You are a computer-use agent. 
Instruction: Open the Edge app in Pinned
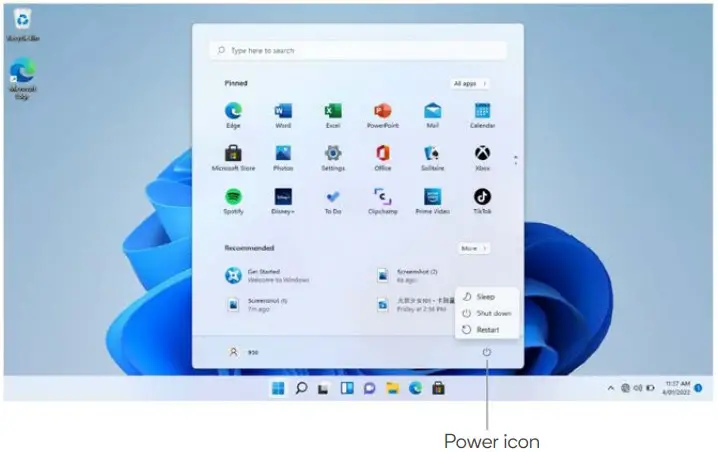[x=233, y=115]
